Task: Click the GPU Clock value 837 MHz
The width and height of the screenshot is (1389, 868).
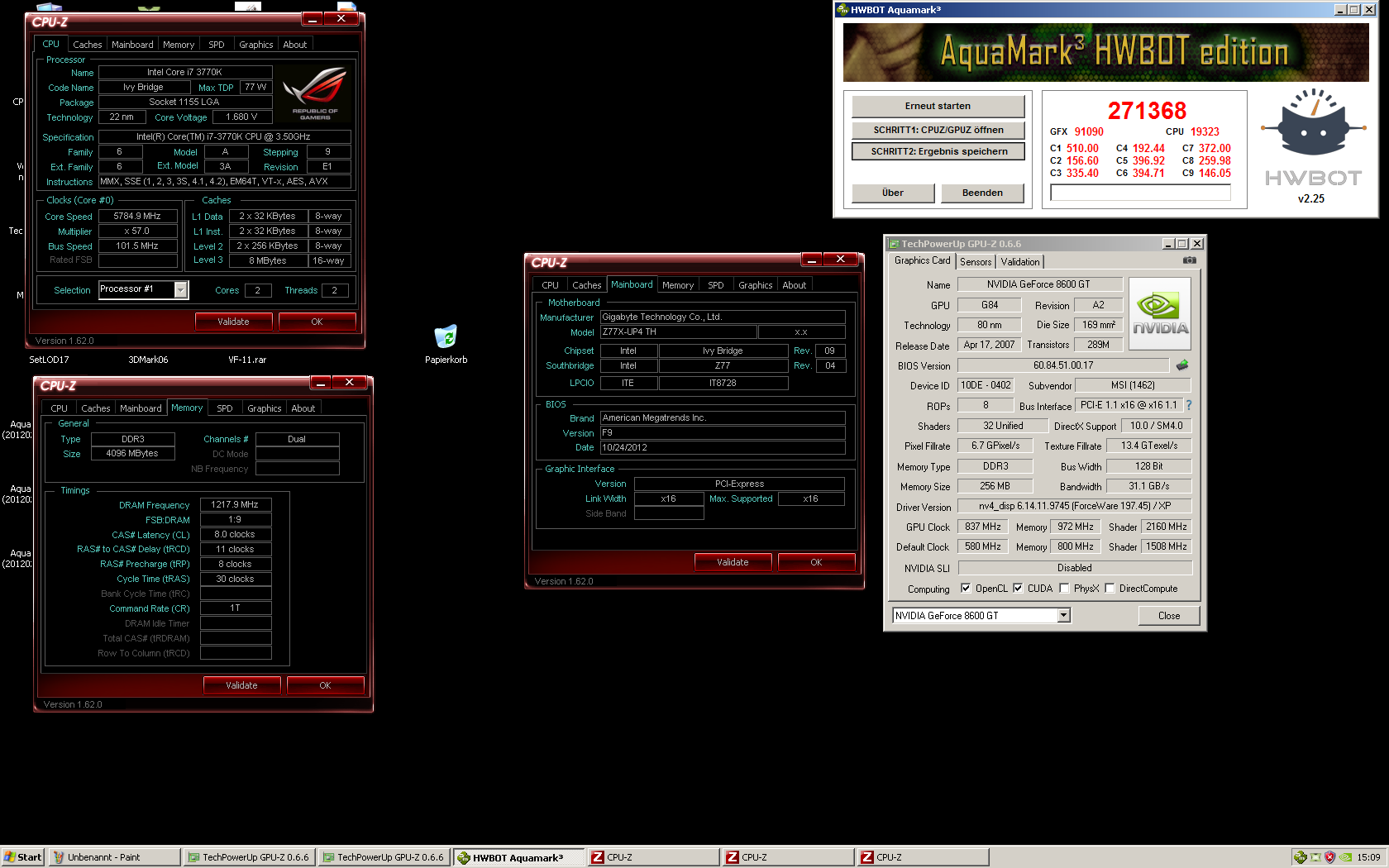Action: pyautogui.click(x=982, y=527)
